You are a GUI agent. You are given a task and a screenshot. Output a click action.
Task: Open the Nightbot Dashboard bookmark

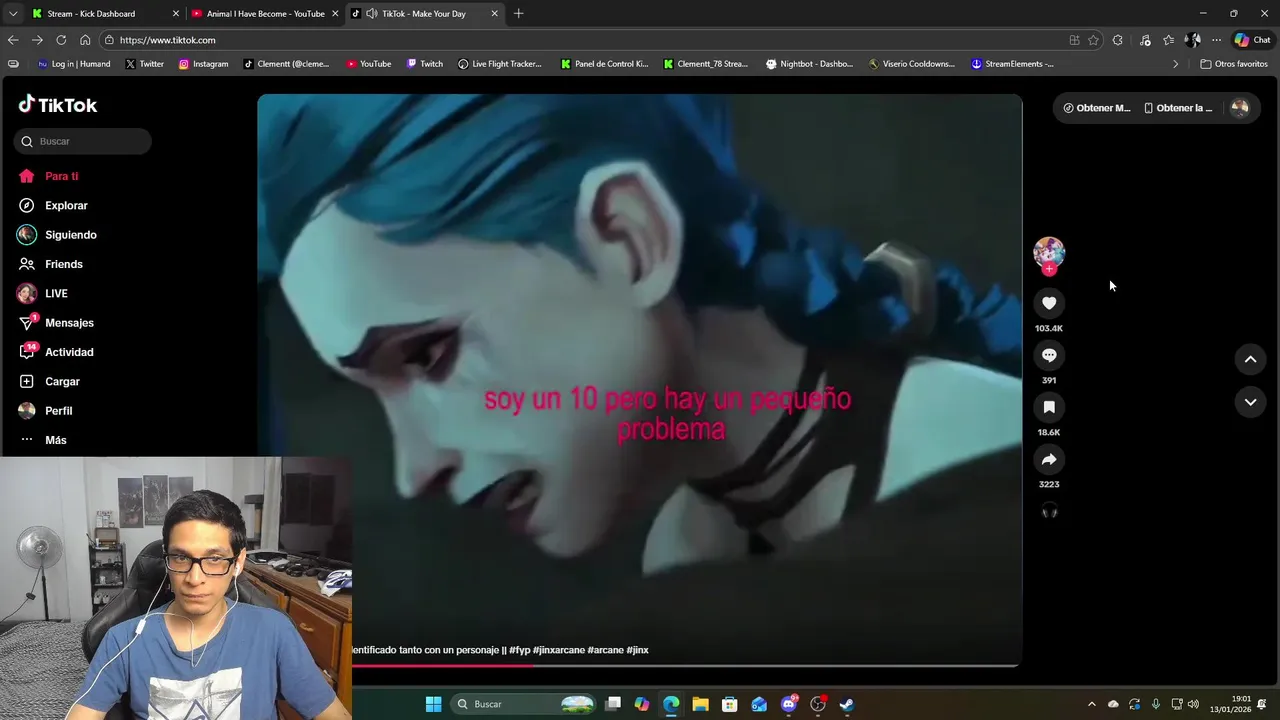point(809,64)
